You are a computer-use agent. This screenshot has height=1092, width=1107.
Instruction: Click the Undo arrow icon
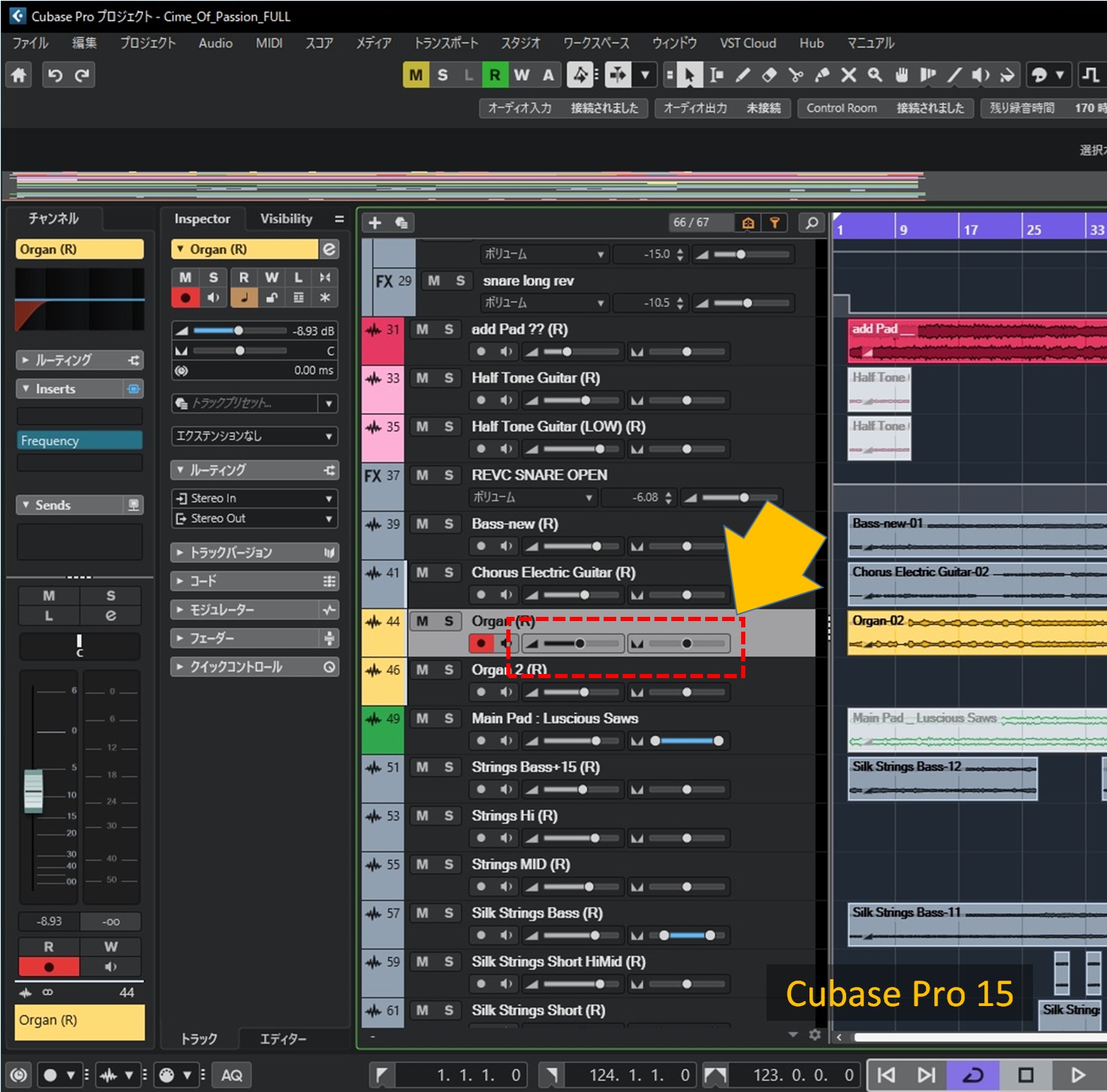coord(55,75)
